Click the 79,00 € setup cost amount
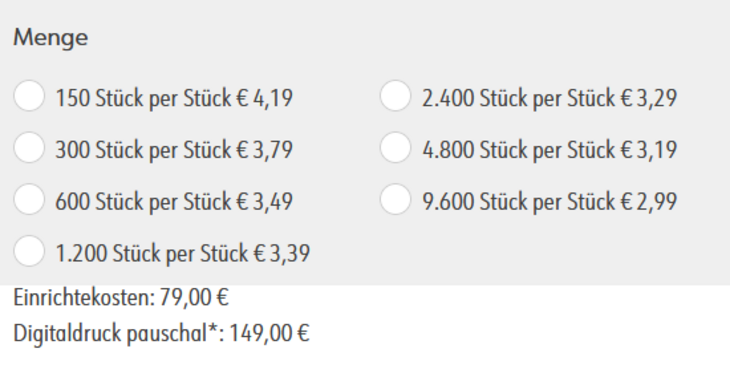 194,297
